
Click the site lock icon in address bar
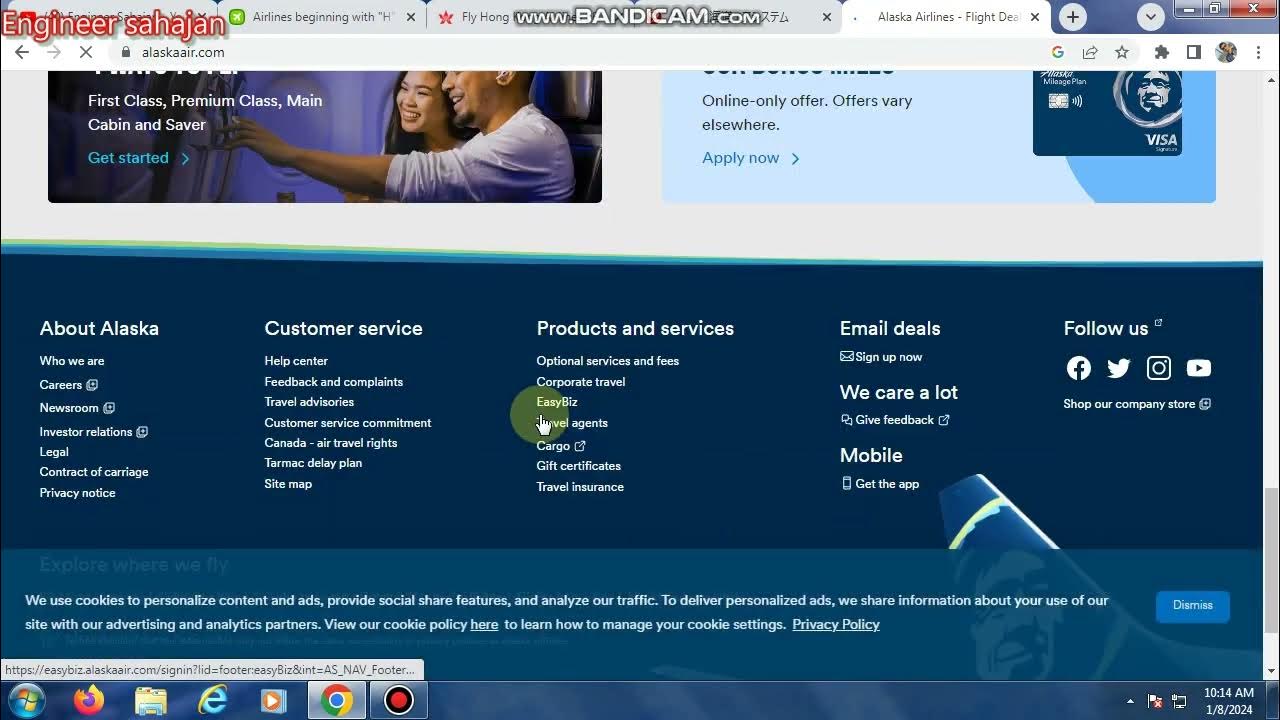(x=126, y=52)
